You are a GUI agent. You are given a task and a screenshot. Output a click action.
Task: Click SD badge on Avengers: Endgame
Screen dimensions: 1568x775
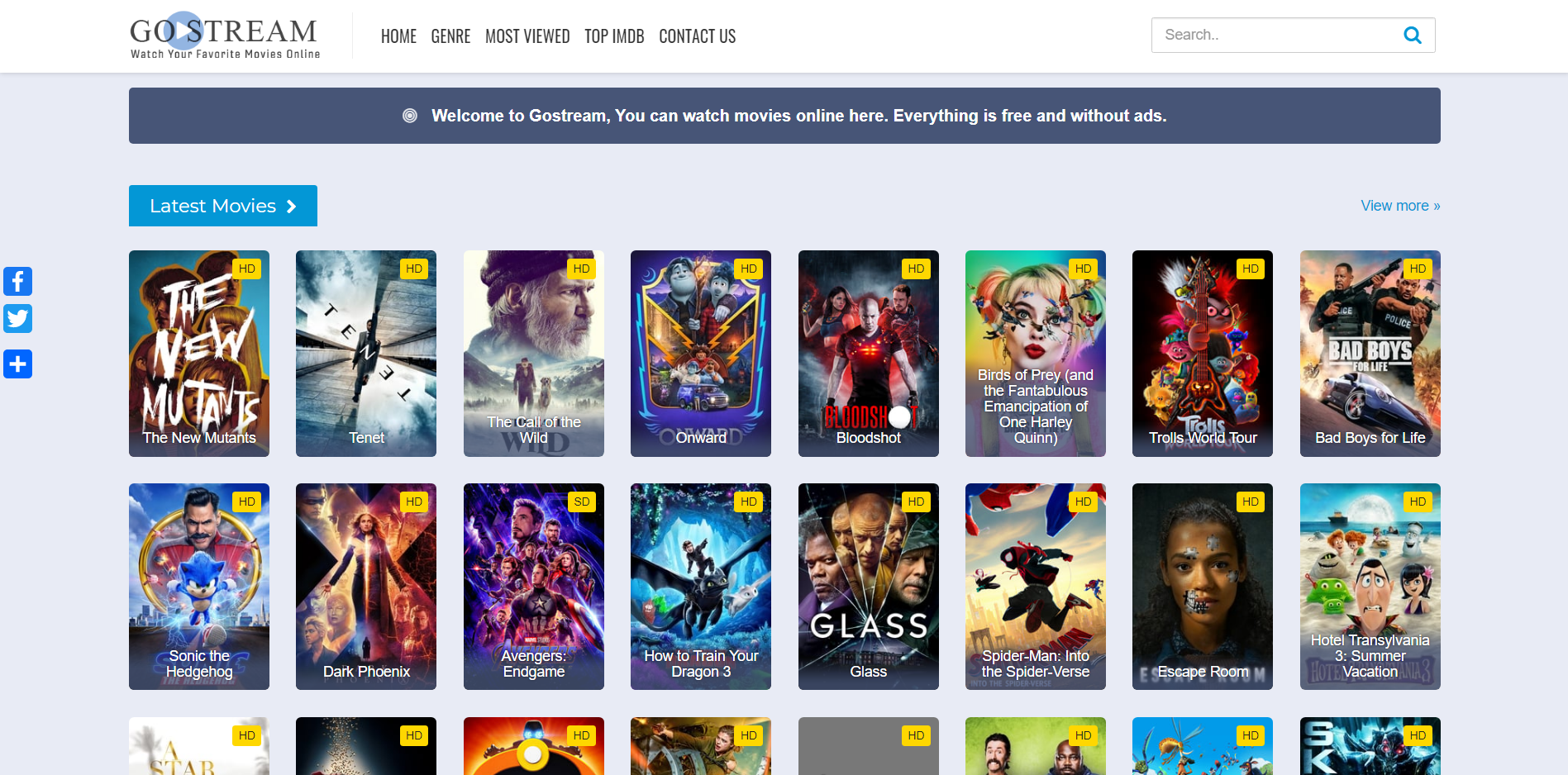(581, 502)
